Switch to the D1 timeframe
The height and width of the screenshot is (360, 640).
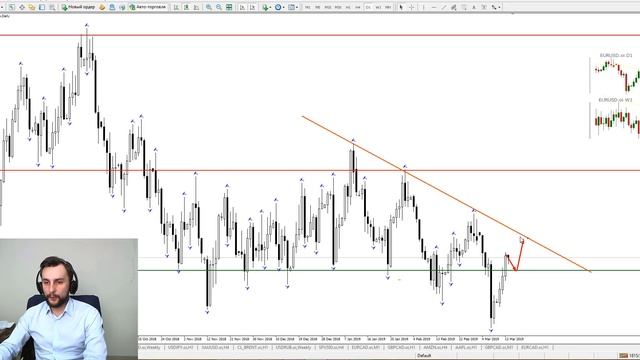[368, 7]
